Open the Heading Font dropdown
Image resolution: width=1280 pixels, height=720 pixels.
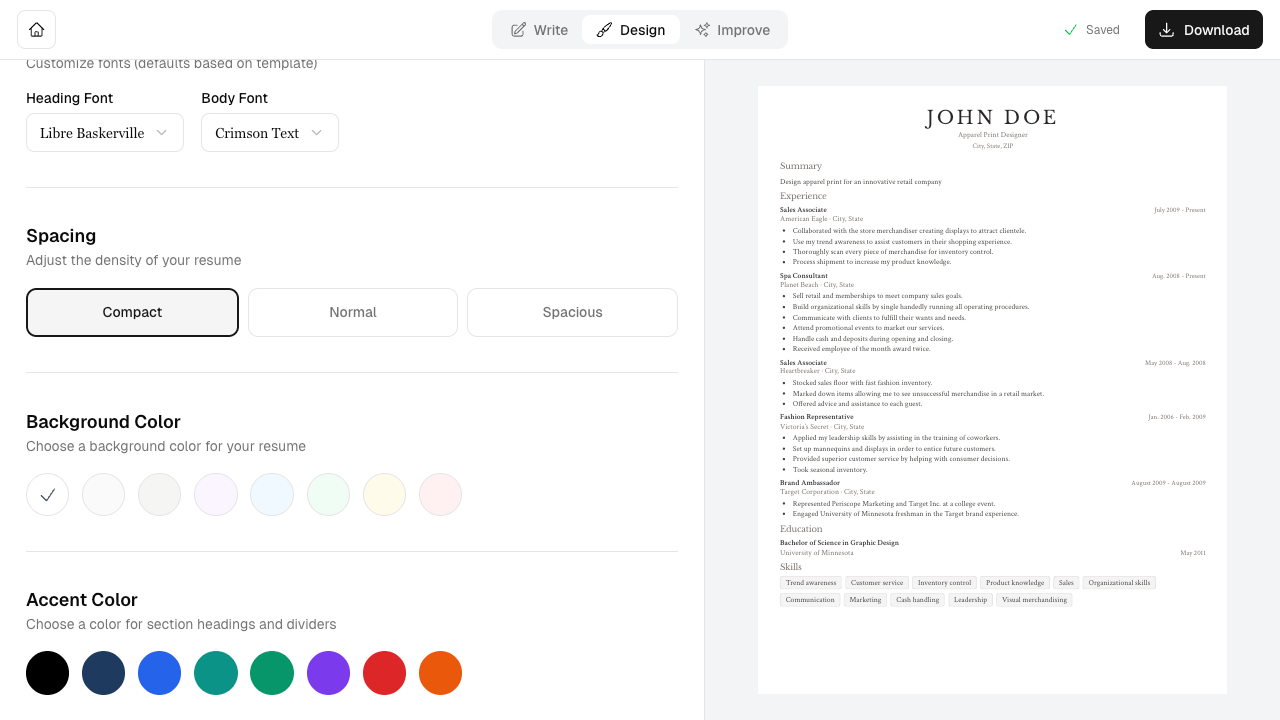coord(105,133)
